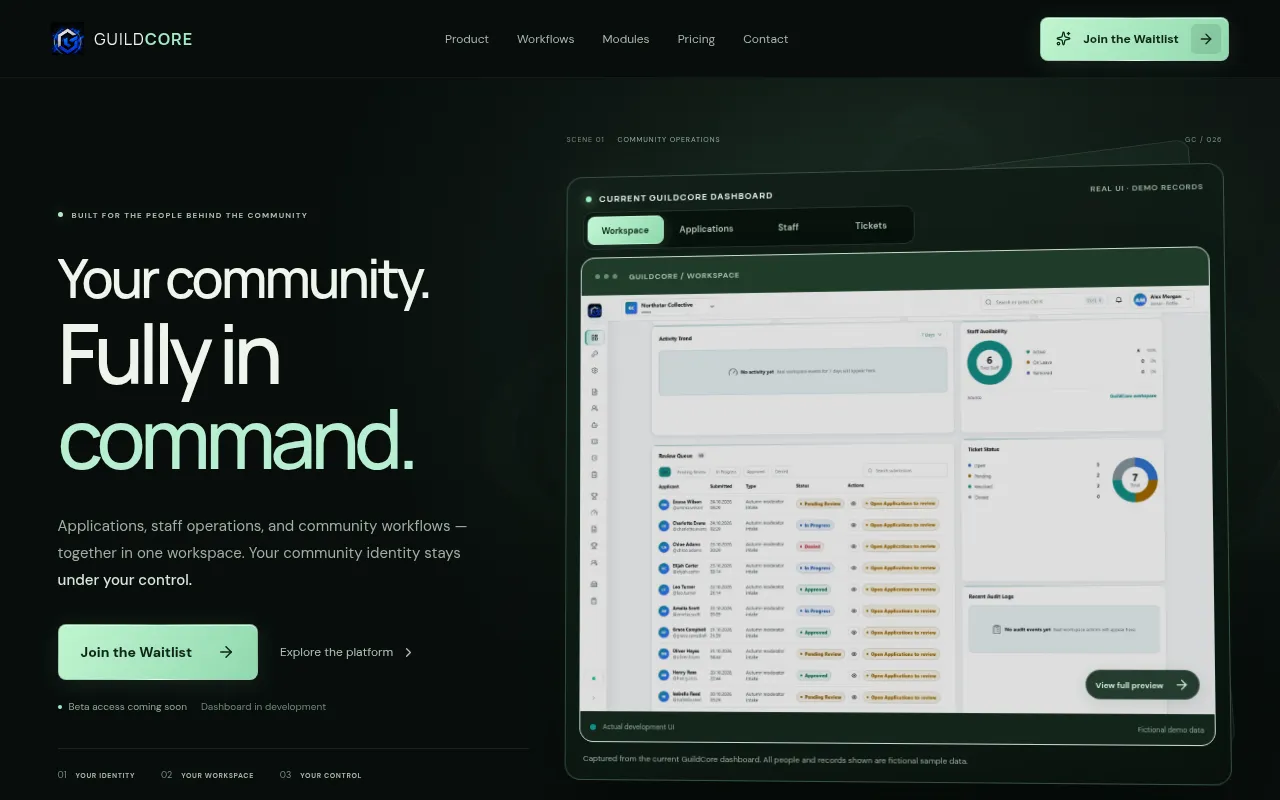Click the blue Northstar Collective avatar
Image resolution: width=1280 pixels, height=800 pixels.
[631, 308]
